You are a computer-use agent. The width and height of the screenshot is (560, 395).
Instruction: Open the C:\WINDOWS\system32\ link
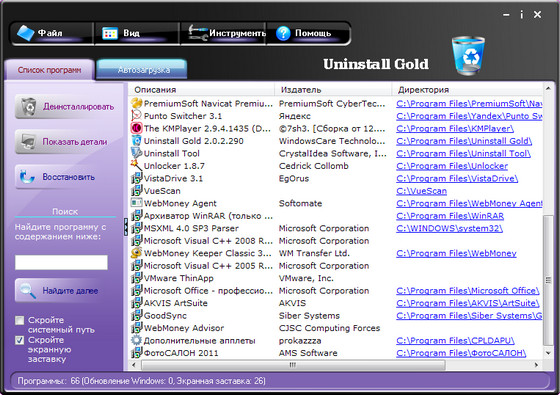tap(449, 228)
